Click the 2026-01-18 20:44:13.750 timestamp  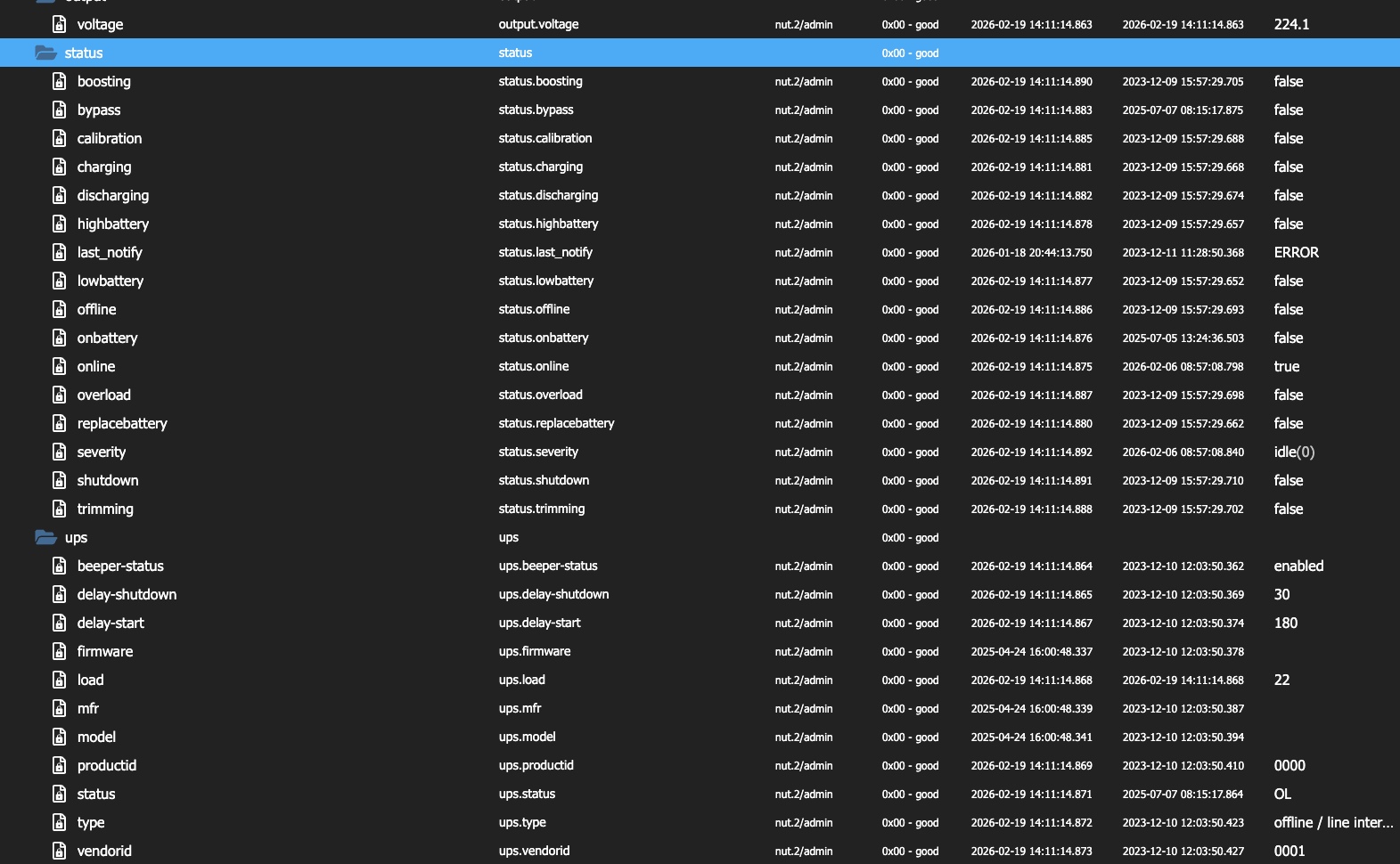(1031, 252)
